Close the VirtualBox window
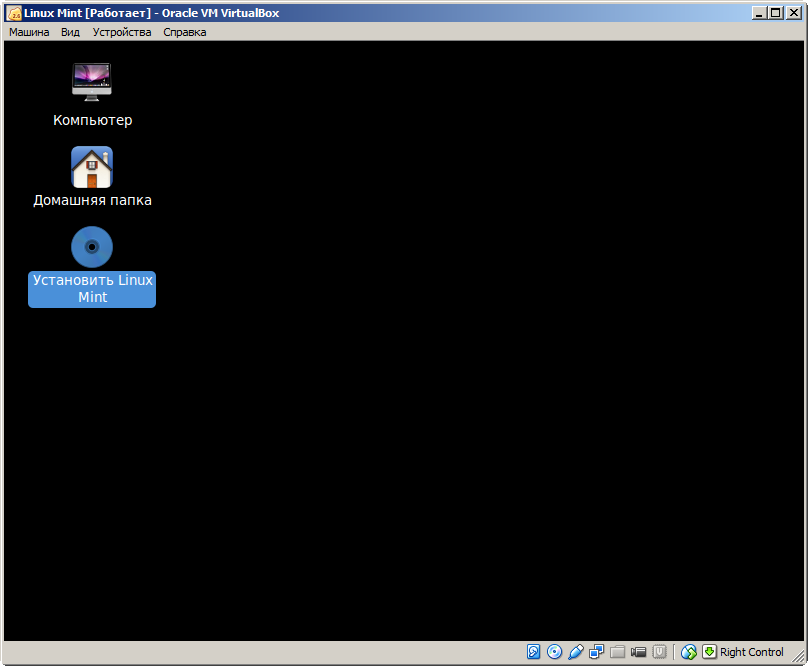This screenshot has height=666, width=808. tap(794, 13)
